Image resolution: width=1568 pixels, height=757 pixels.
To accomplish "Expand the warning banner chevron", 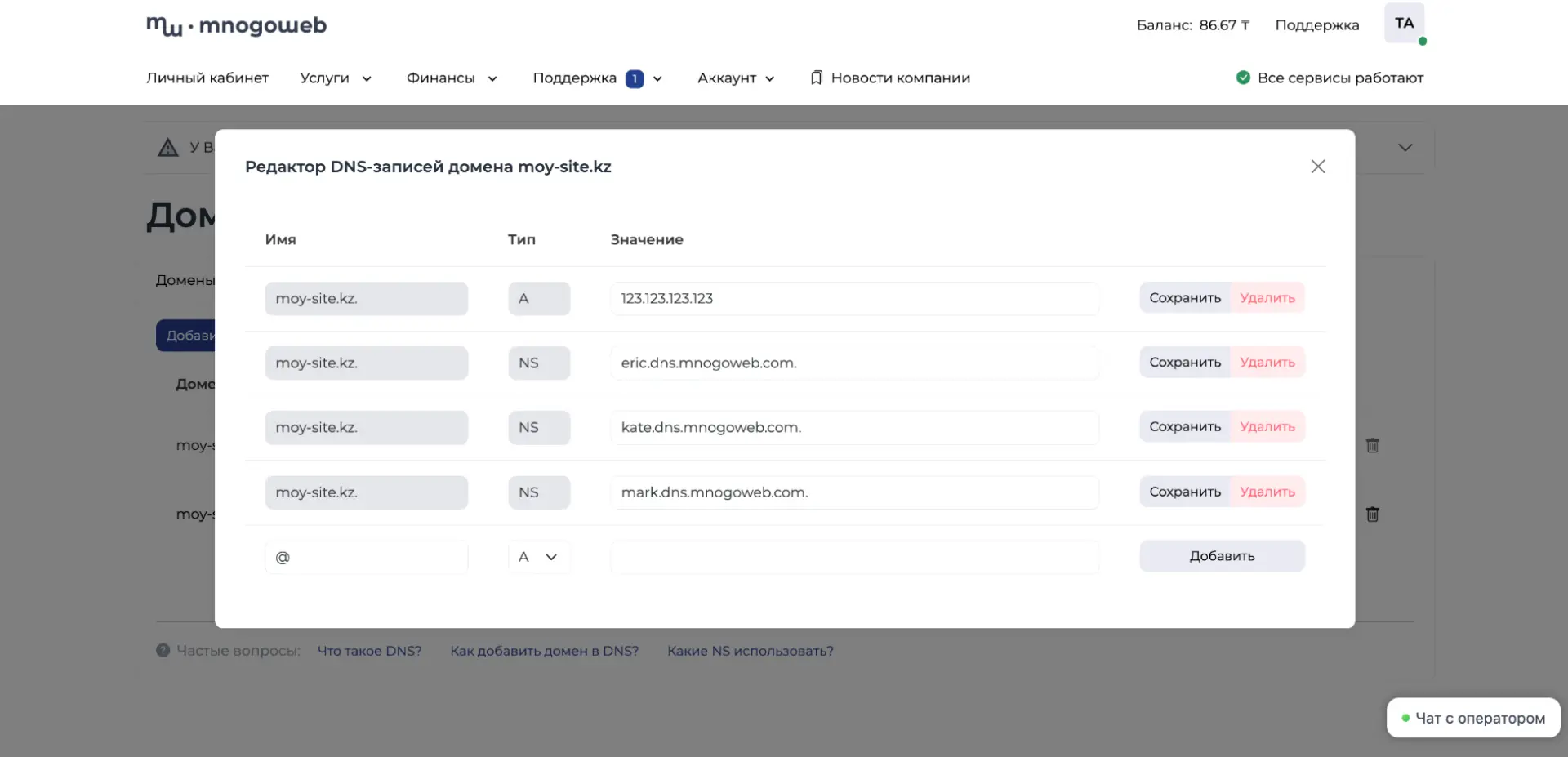I will click(1405, 148).
